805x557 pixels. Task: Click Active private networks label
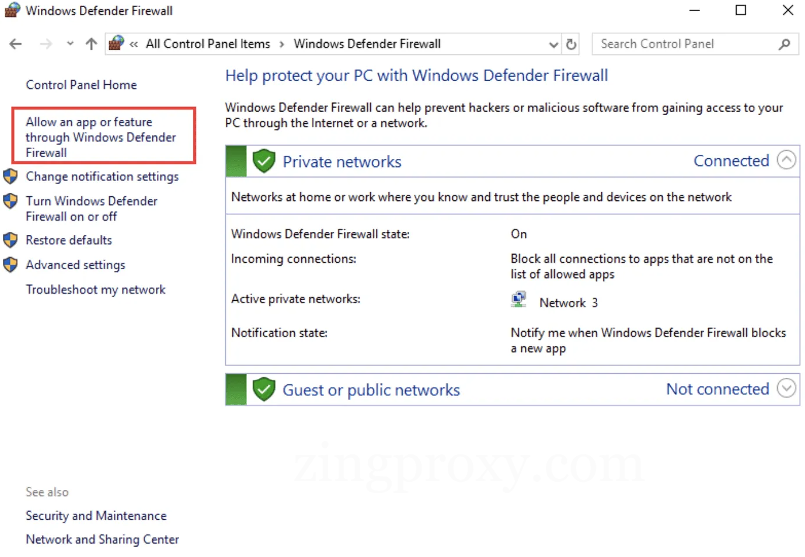296,299
